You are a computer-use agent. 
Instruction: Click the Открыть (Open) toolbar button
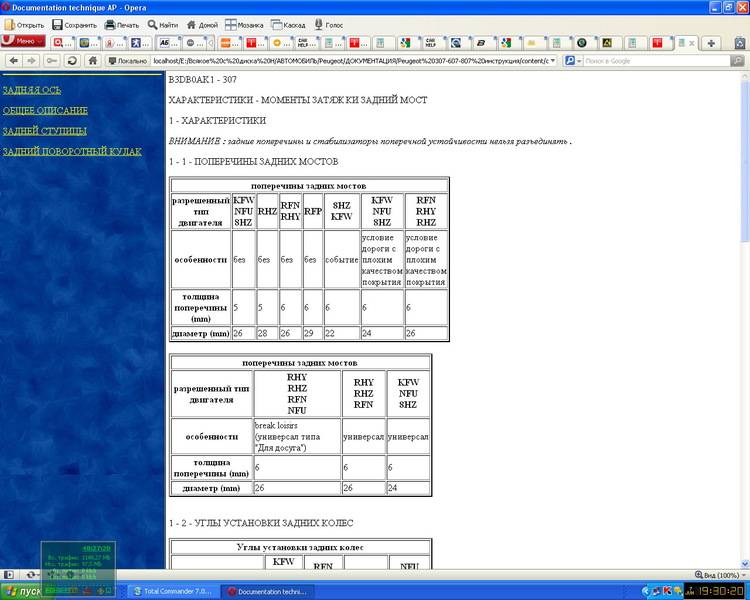24,24
